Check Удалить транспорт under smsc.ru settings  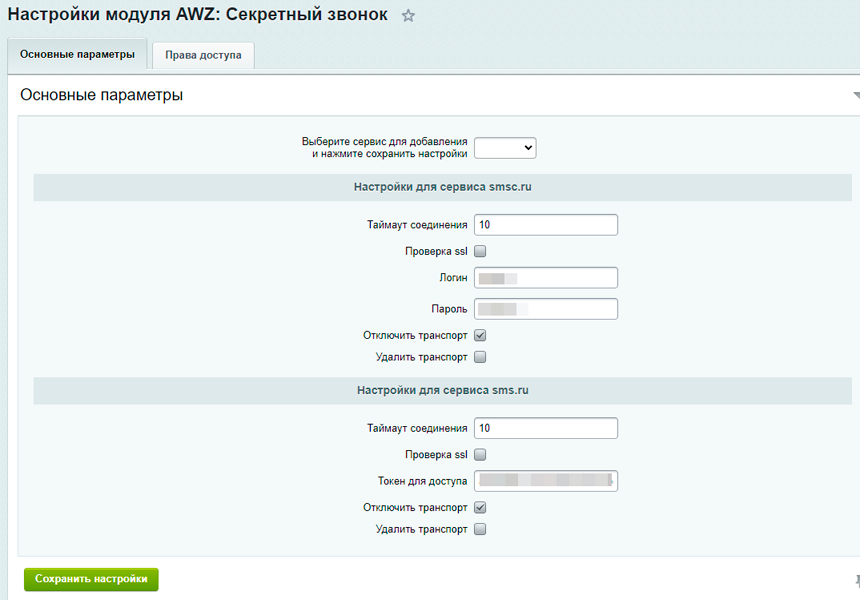(480, 357)
